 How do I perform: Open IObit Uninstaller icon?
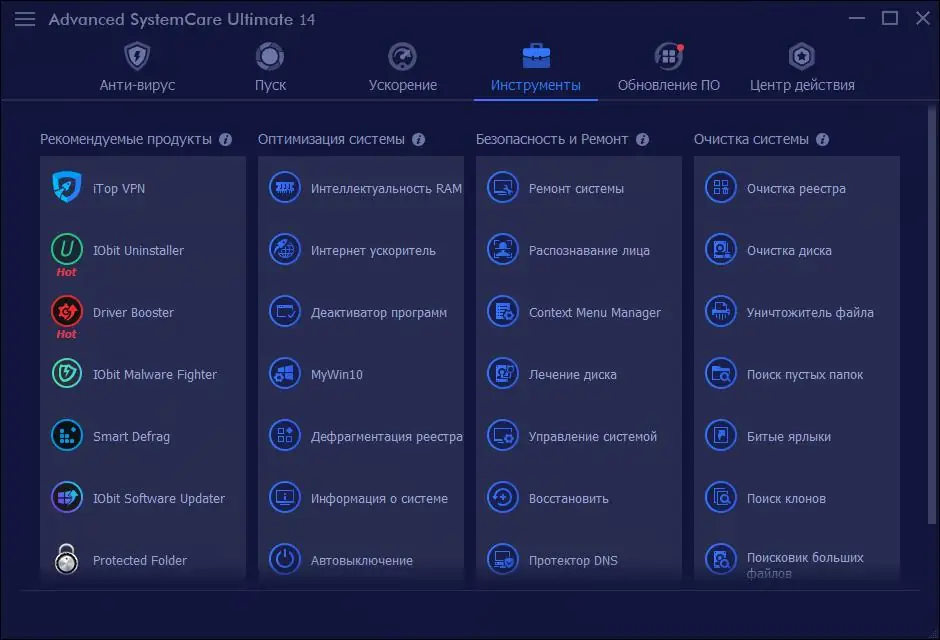[x=67, y=249]
